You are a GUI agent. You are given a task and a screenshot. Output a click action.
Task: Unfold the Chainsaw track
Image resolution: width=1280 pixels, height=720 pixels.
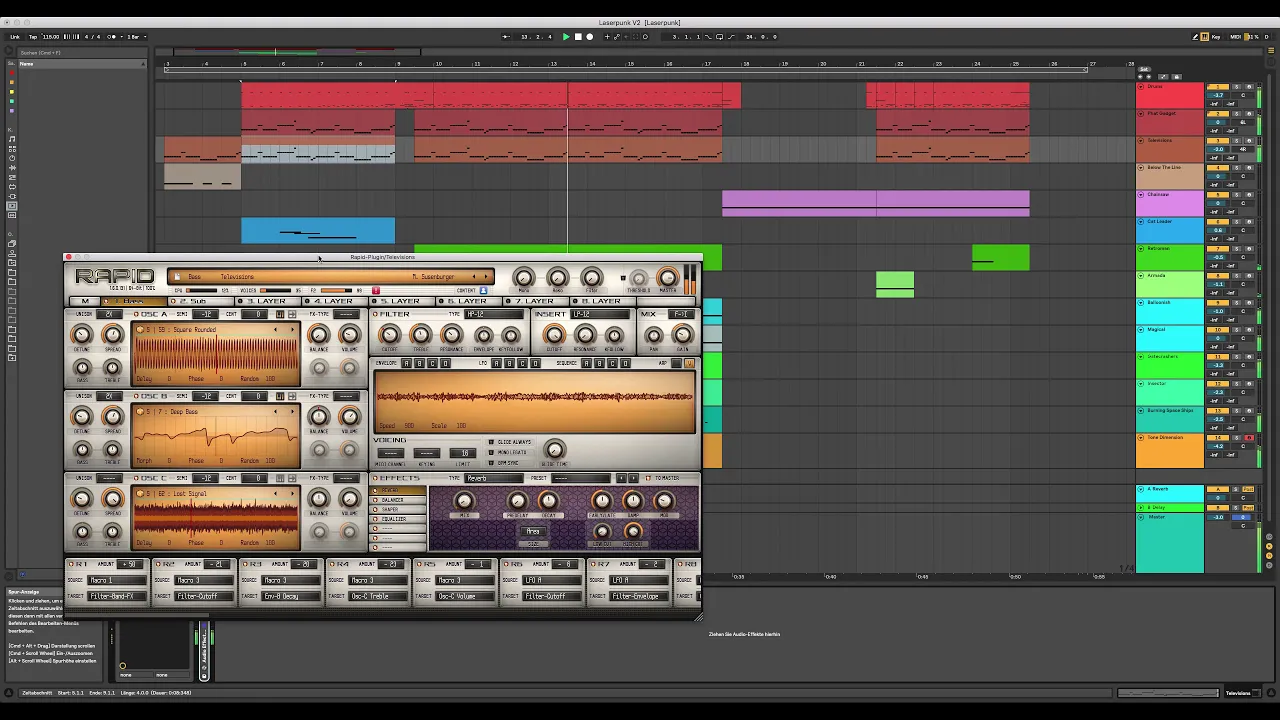coord(1142,195)
